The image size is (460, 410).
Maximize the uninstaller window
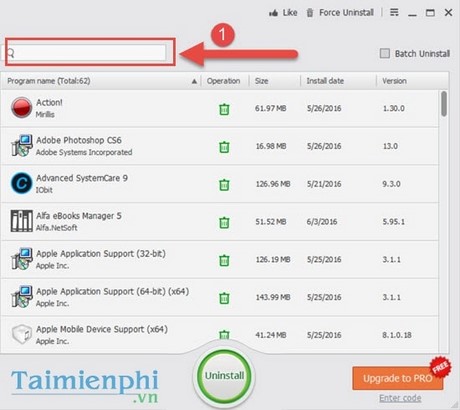pyautogui.click(x=430, y=13)
